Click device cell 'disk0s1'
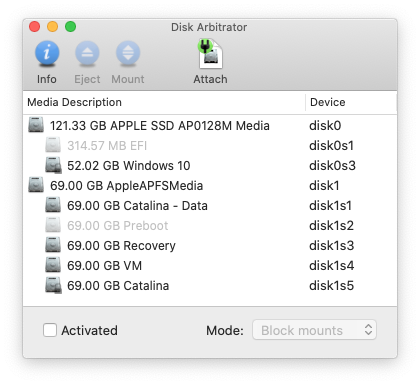 pyautogui.click(x=331, y=146)
